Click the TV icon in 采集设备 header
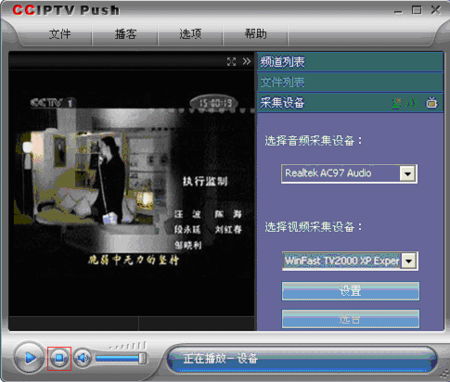Viewport: 450px width, 382px height. (431, 103)
